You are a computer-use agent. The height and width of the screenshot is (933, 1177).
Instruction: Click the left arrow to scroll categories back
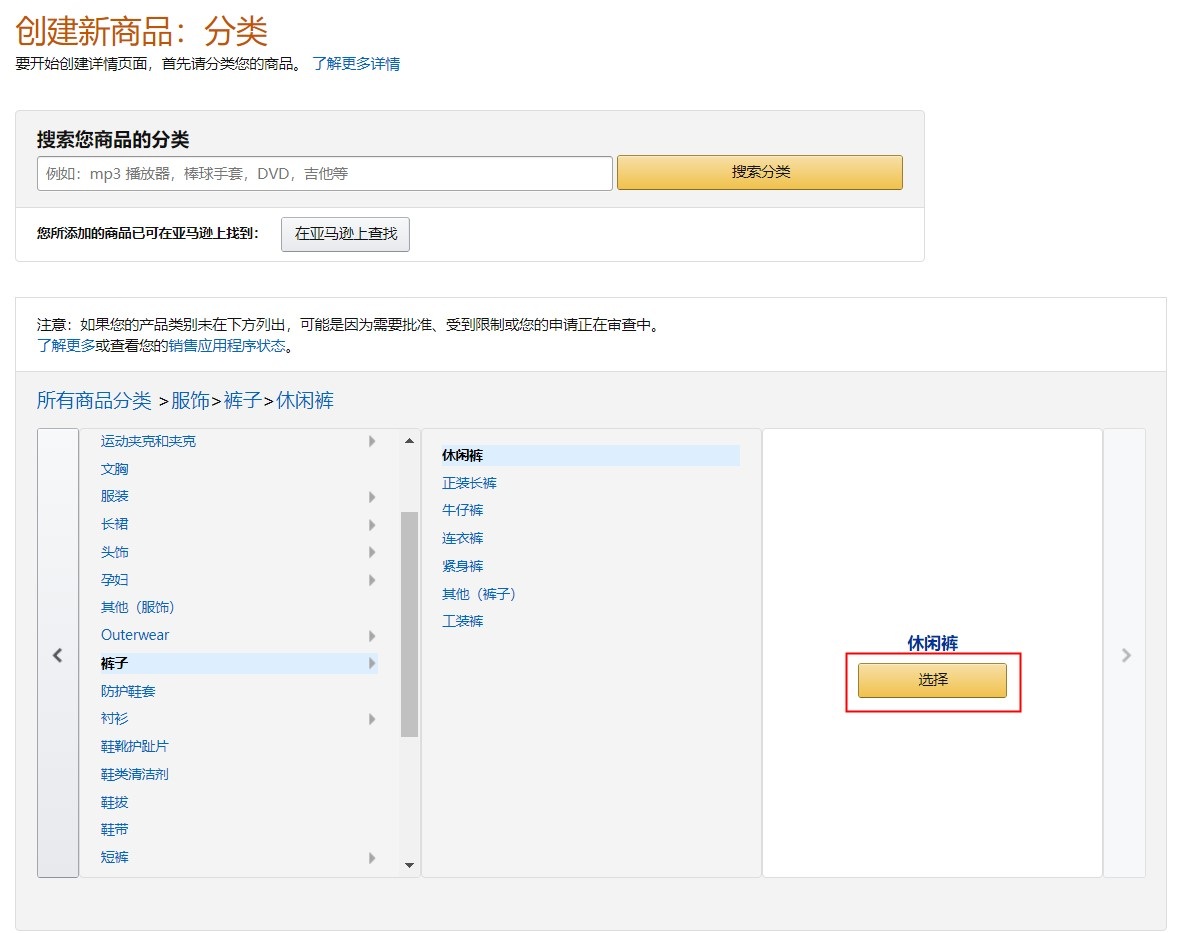click(x=57, y=654)
